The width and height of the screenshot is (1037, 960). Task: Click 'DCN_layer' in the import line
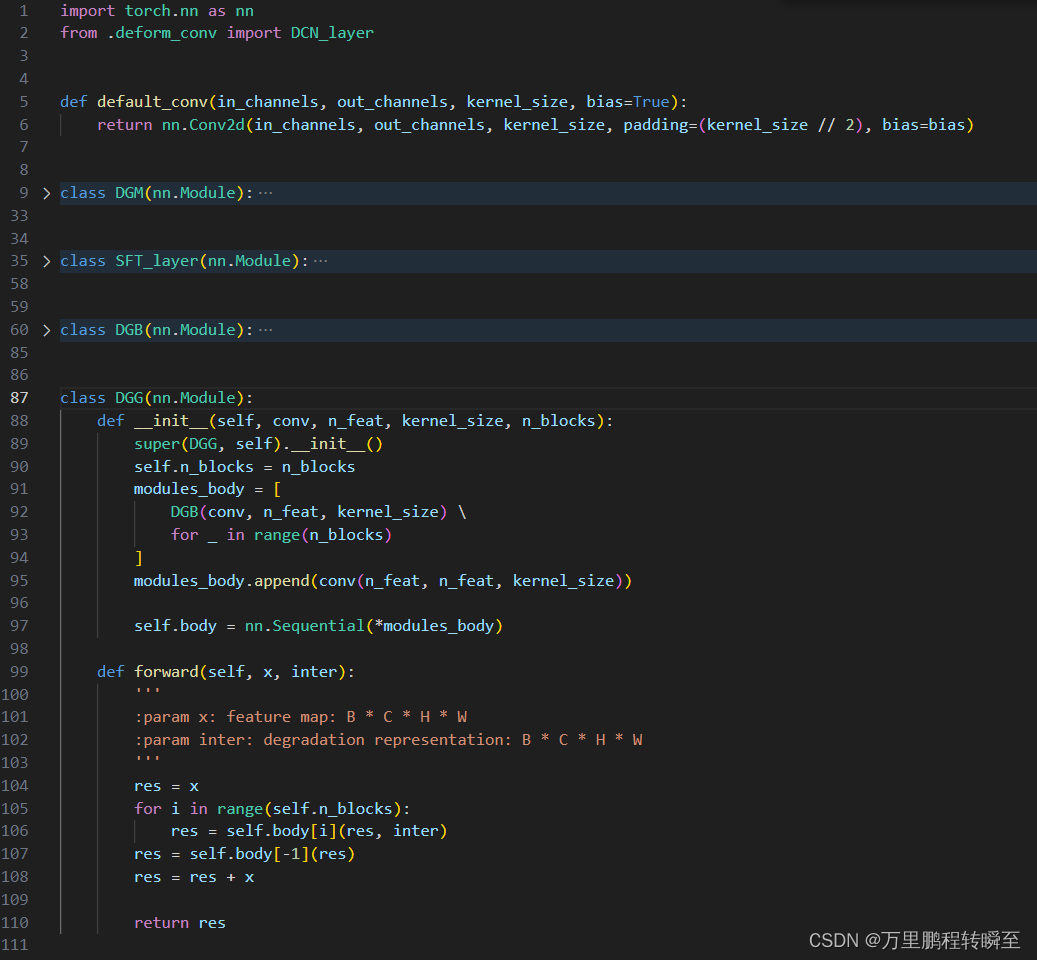click(332, 33)
